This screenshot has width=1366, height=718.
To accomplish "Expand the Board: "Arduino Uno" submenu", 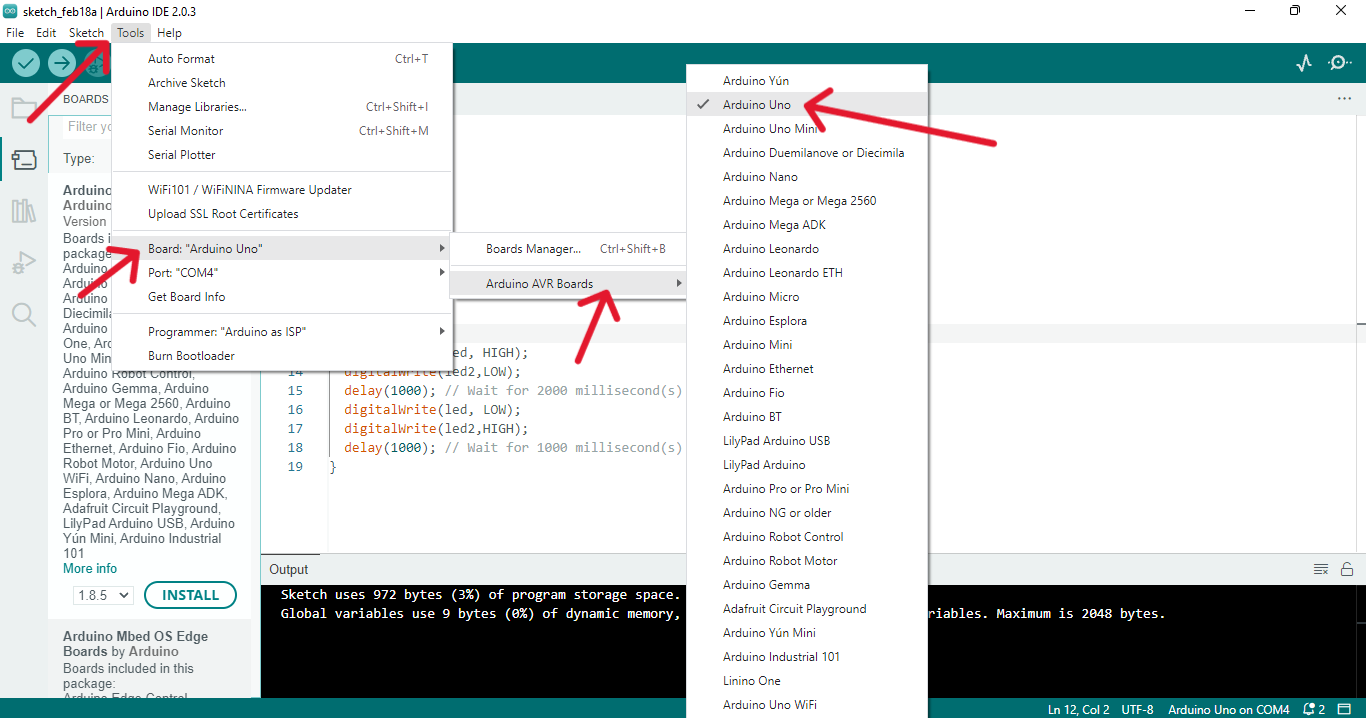I will click(282, 248).
